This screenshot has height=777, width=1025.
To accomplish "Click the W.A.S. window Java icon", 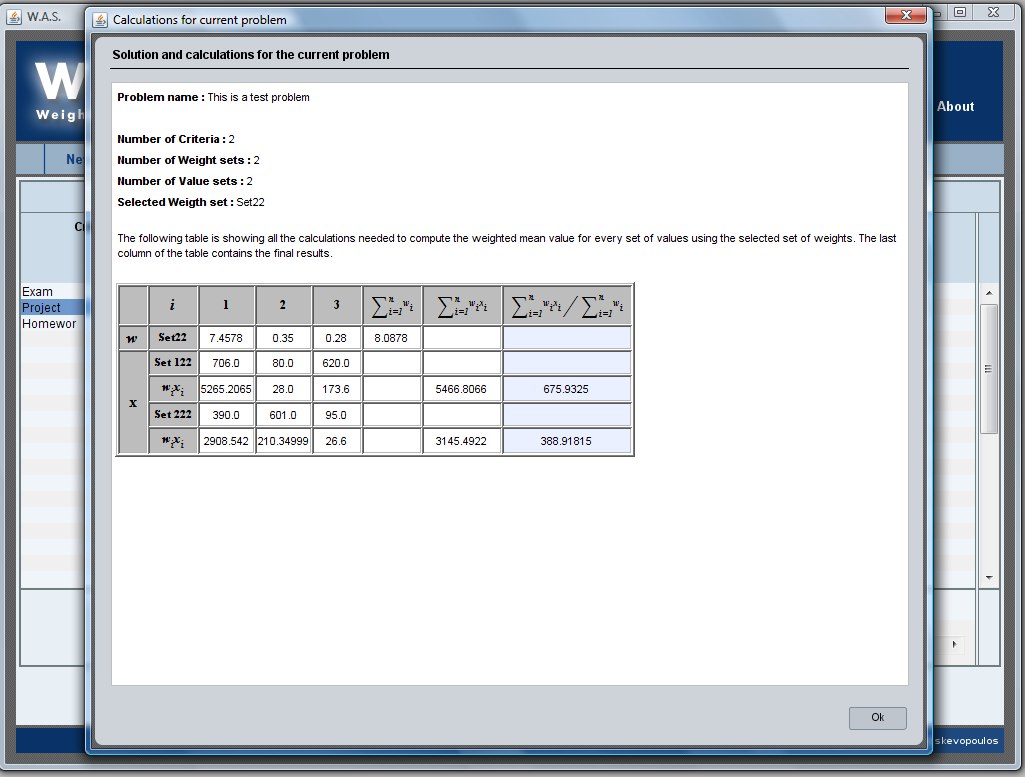I will coord(14,16).
